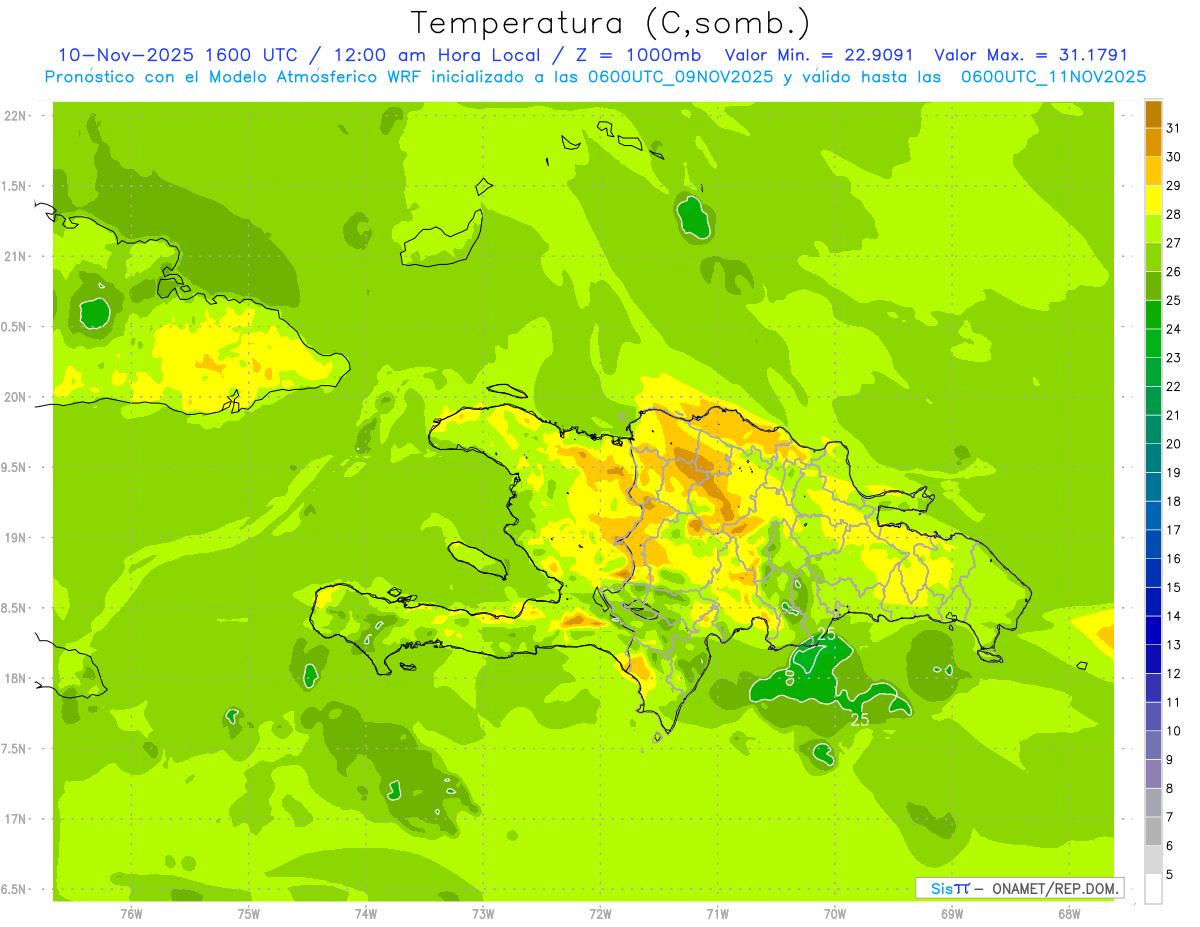Click the legend swatch between 16 and 17
The width and height of the screenshot is (1200, 927).
(1153, 544)
